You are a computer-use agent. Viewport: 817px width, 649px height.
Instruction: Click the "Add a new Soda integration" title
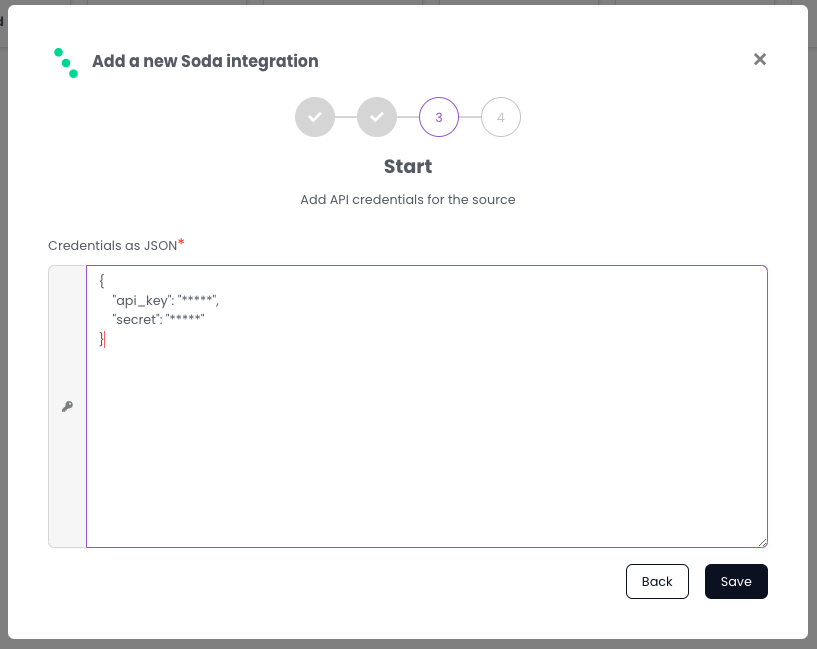(205, 61)
